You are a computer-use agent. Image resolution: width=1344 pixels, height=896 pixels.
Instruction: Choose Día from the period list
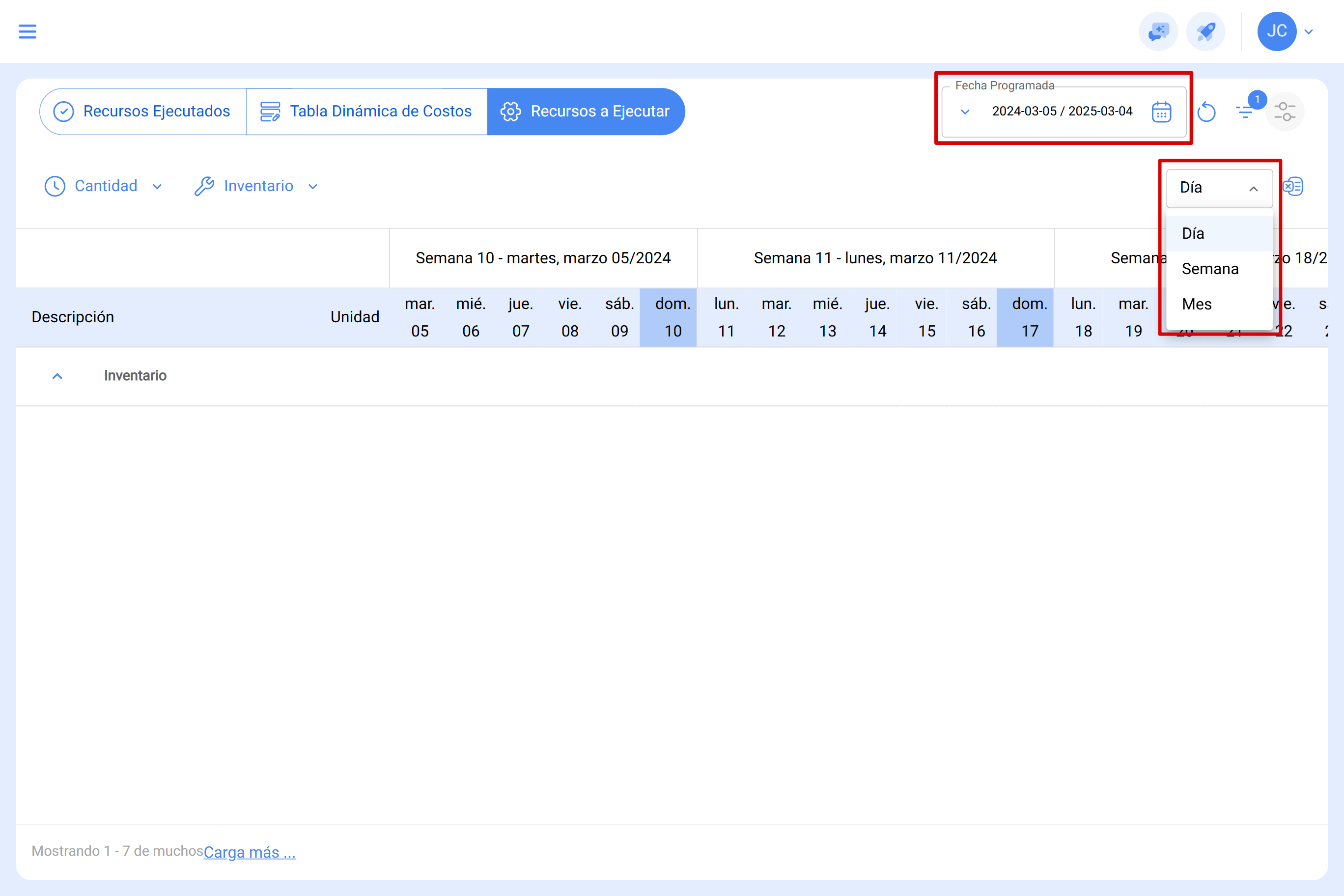(x=1219, y=234)
